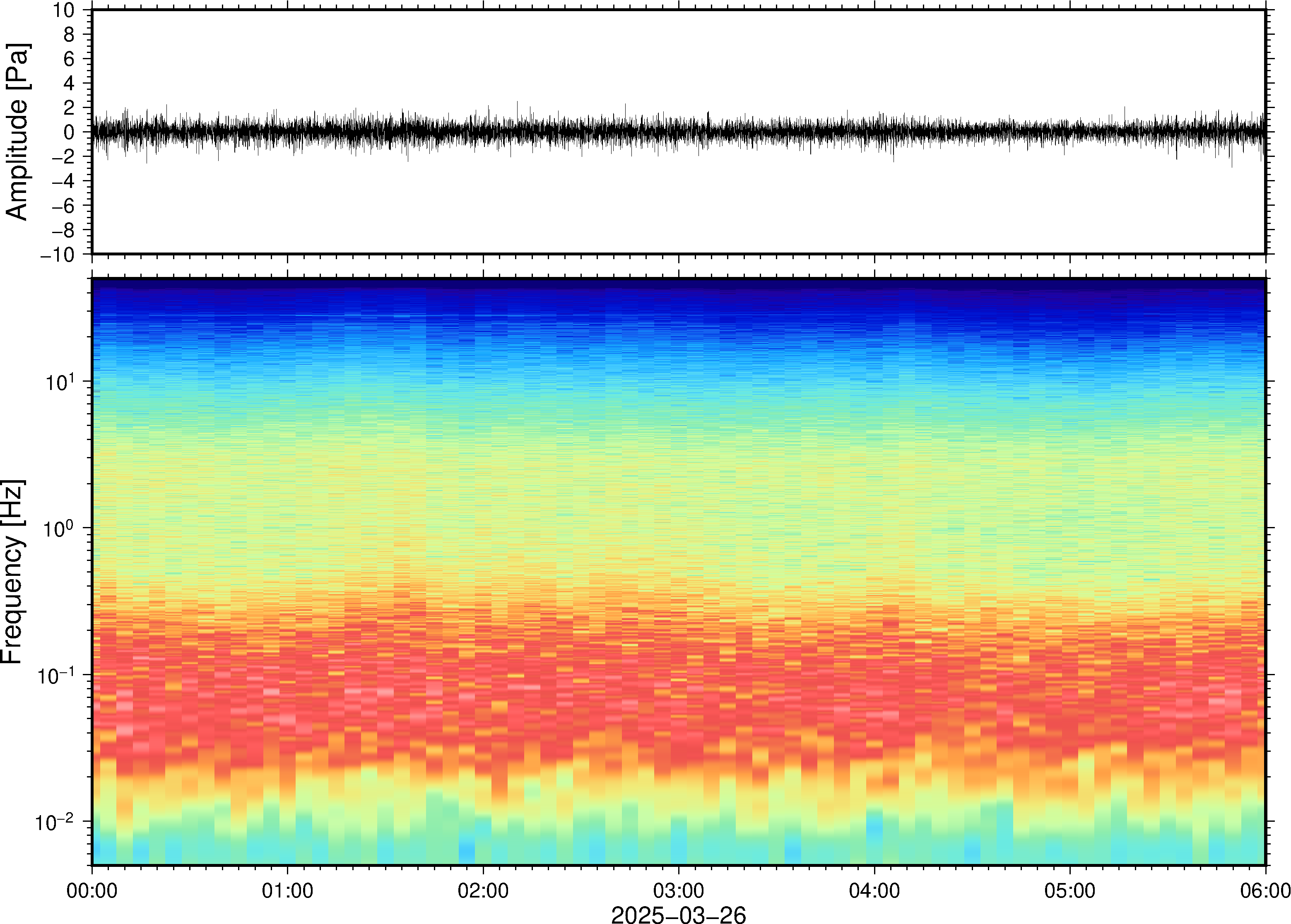The width and height of the screenshot is (1291, 924).
Task: Click the "00:00" time tick label
Action: (92, 890)
